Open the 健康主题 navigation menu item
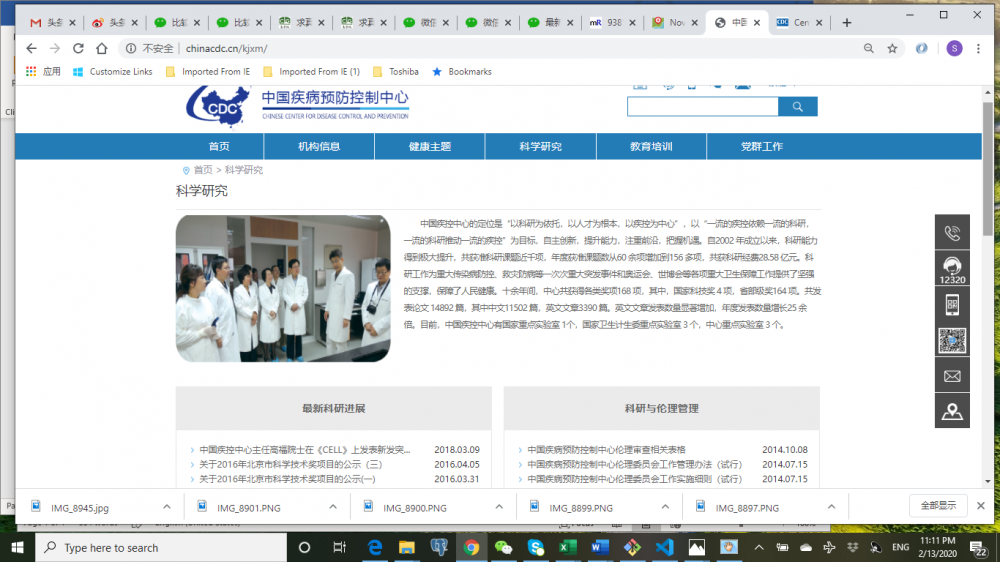1000x562 pixels. (429, 147)
